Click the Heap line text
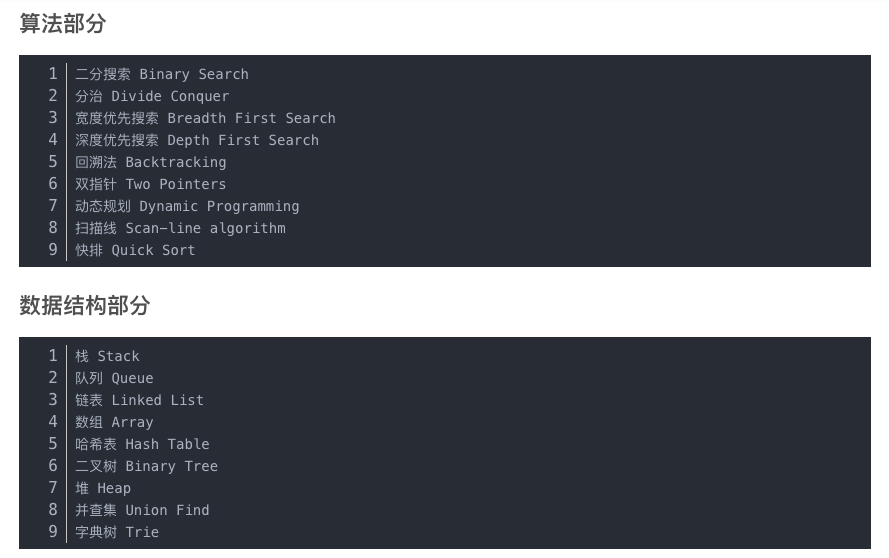 tap(103, 488)
